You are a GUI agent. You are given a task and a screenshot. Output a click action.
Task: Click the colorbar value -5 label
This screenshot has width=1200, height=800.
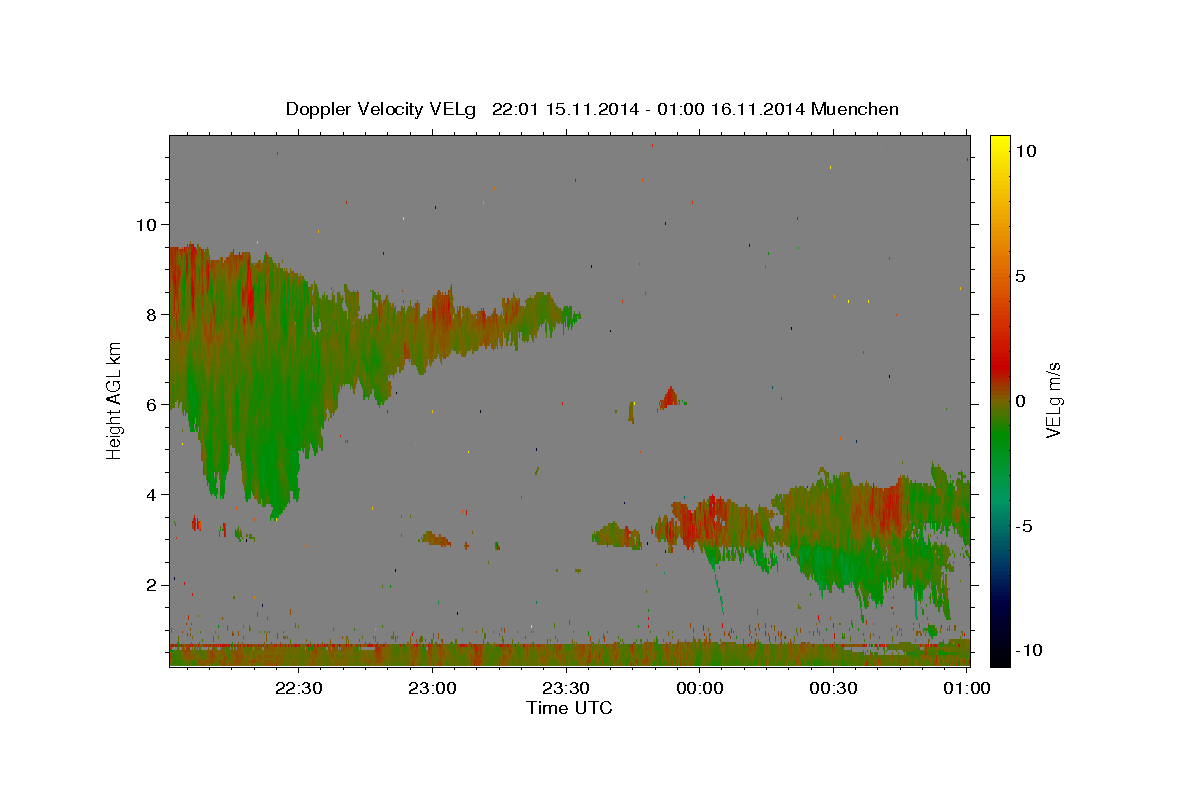1024,525
